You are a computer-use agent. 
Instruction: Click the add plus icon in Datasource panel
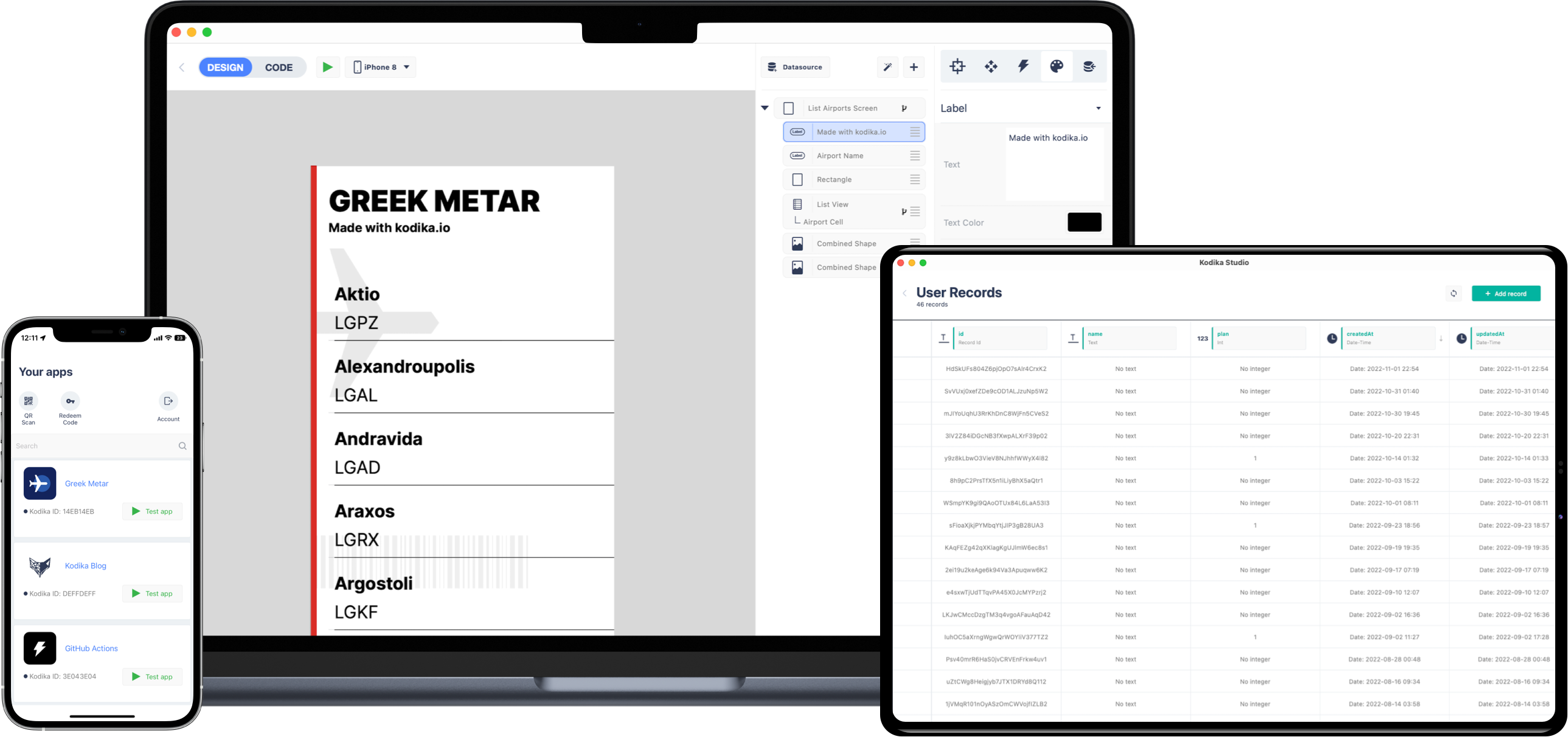point(912,66)
